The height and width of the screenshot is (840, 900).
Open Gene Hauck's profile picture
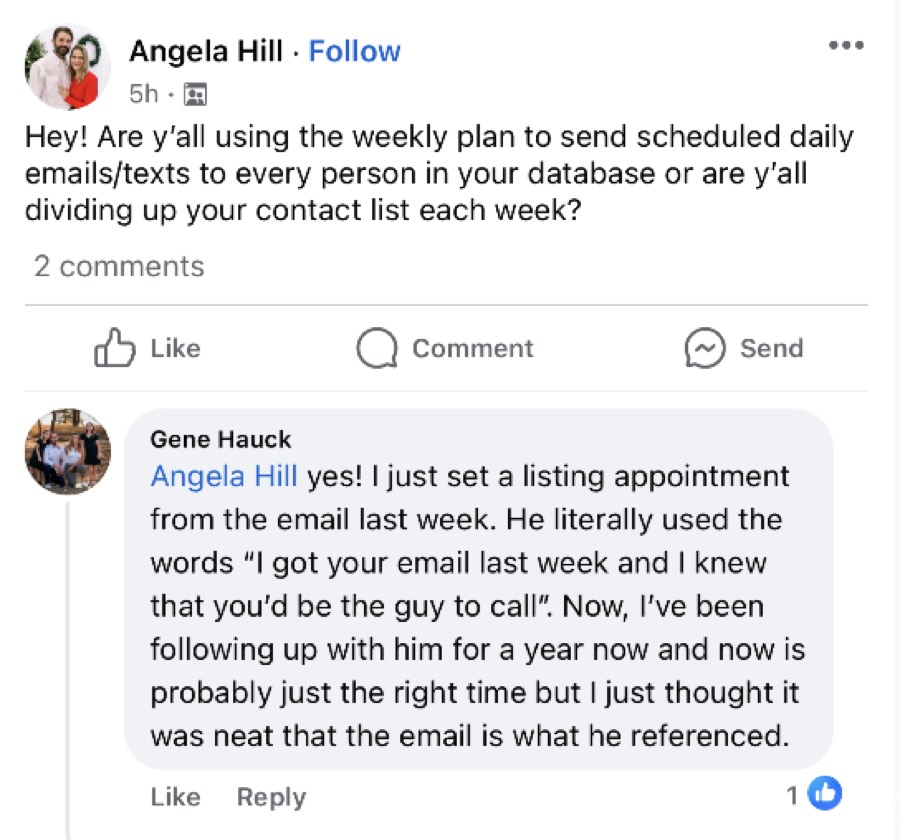point(68,451)
